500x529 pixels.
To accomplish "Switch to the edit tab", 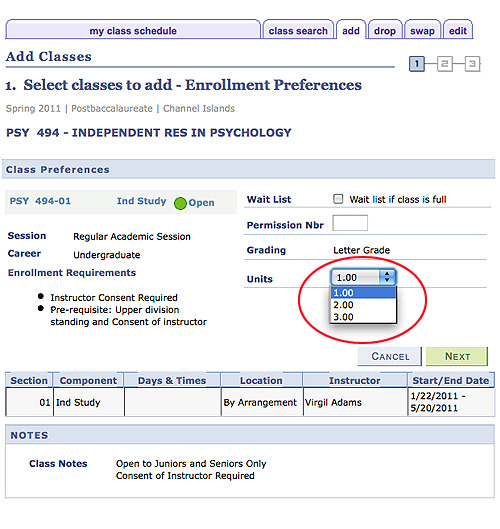I will pyautogui.click(x=458, y=30).
